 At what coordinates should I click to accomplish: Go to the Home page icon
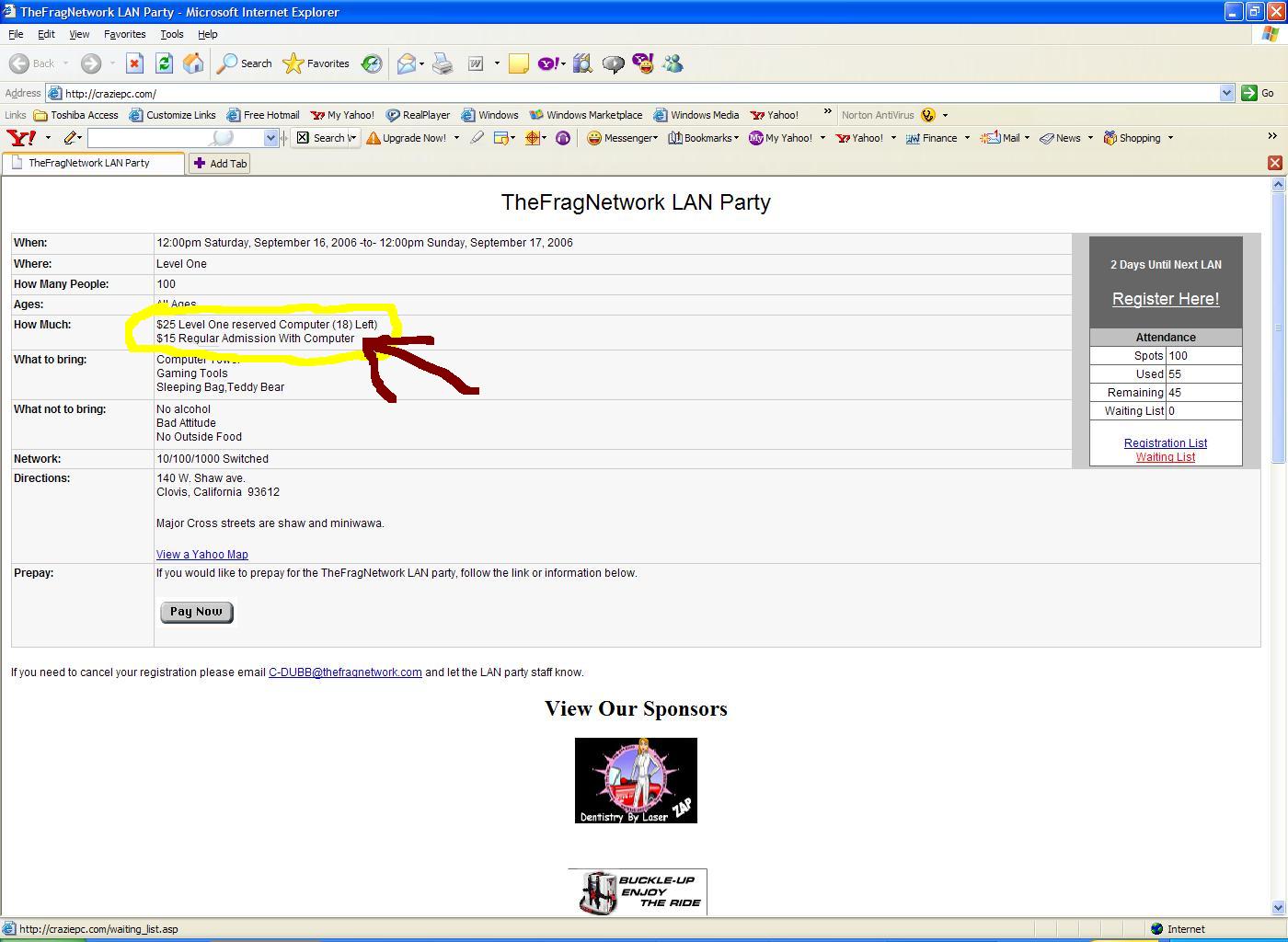pyautogui.click(x=193, y=63)
